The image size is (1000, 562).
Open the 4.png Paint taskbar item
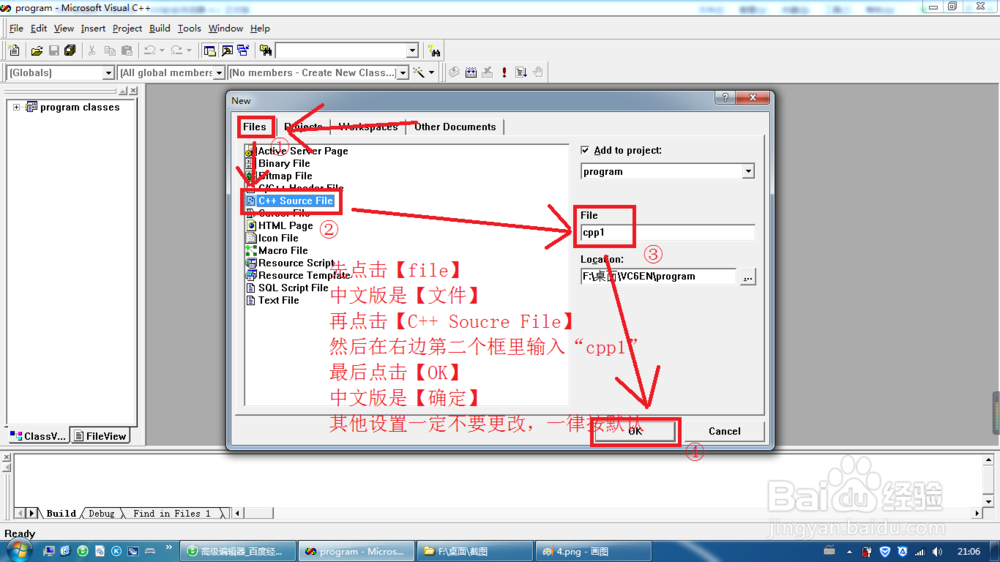[593, 551]
